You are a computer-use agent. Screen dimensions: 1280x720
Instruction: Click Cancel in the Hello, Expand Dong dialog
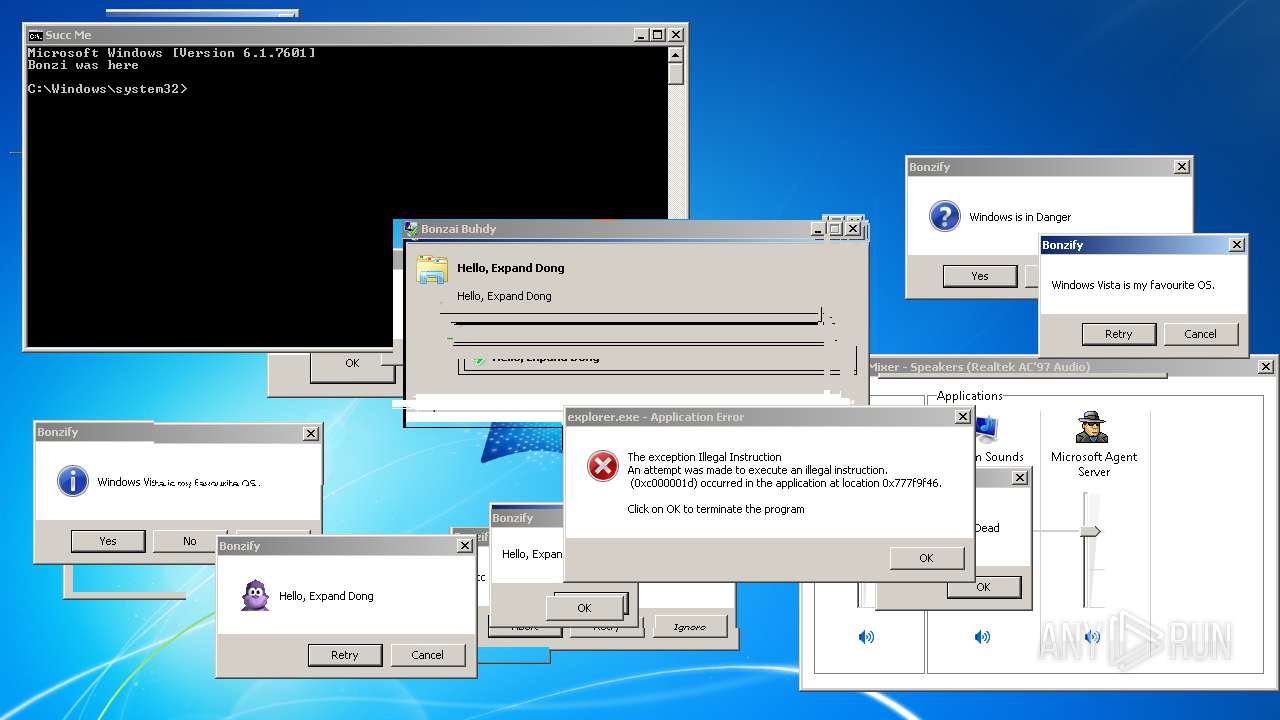coord(427,655)
